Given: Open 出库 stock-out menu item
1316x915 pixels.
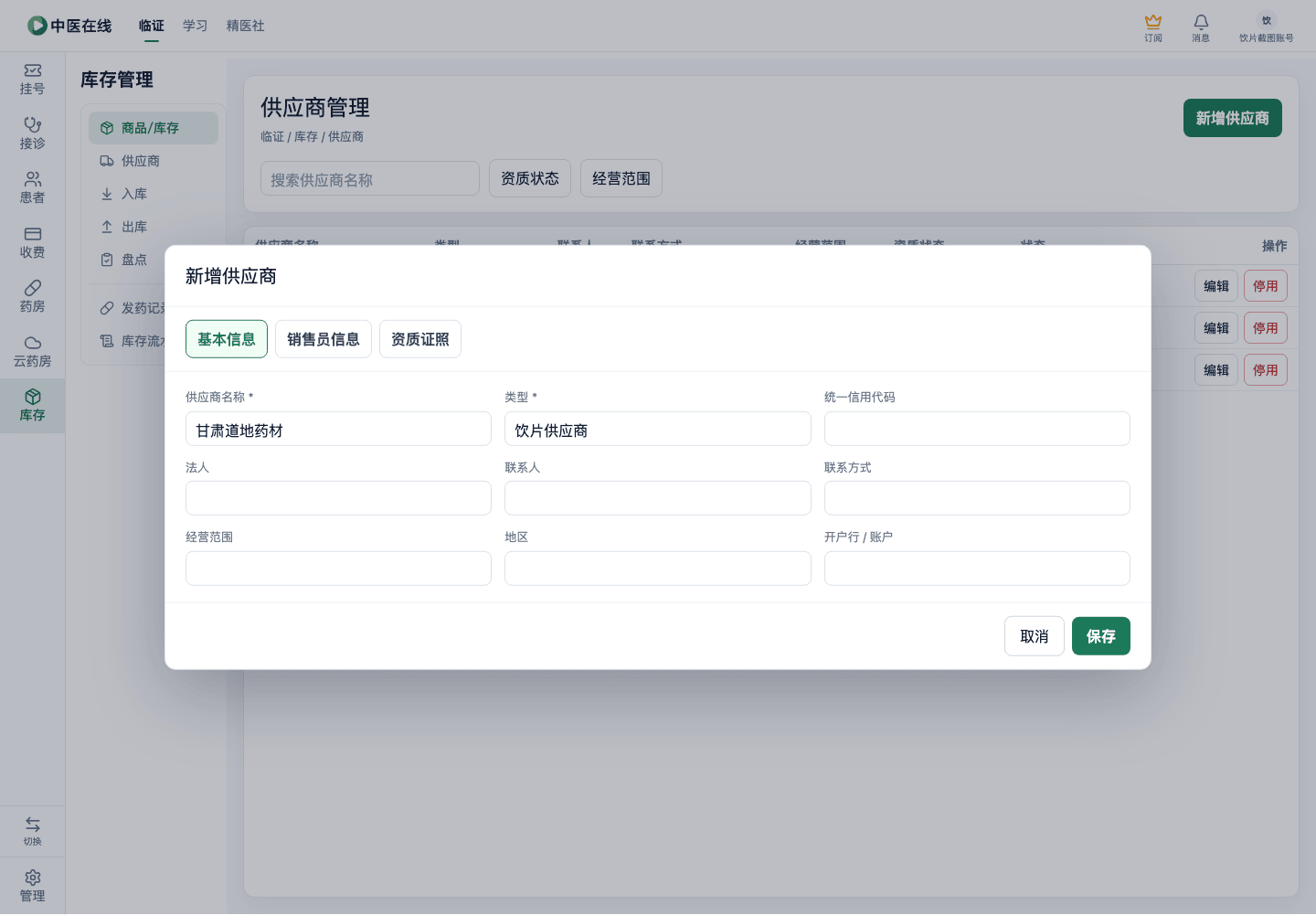Looking at the screenshot, I should [x=154, y=227].
